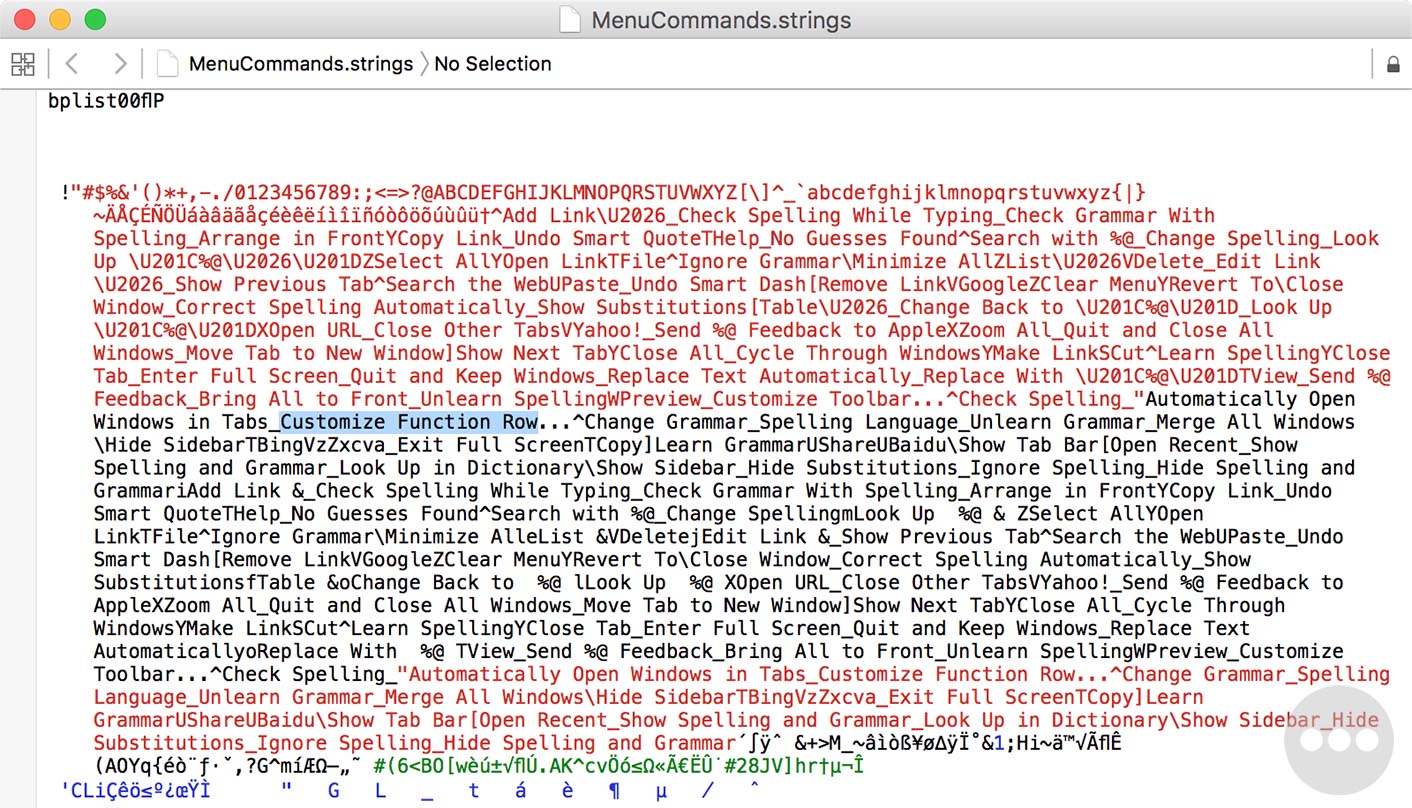Expand the related files squares menu
This screenshot has width=1412, height=808.
pos(22,62)
